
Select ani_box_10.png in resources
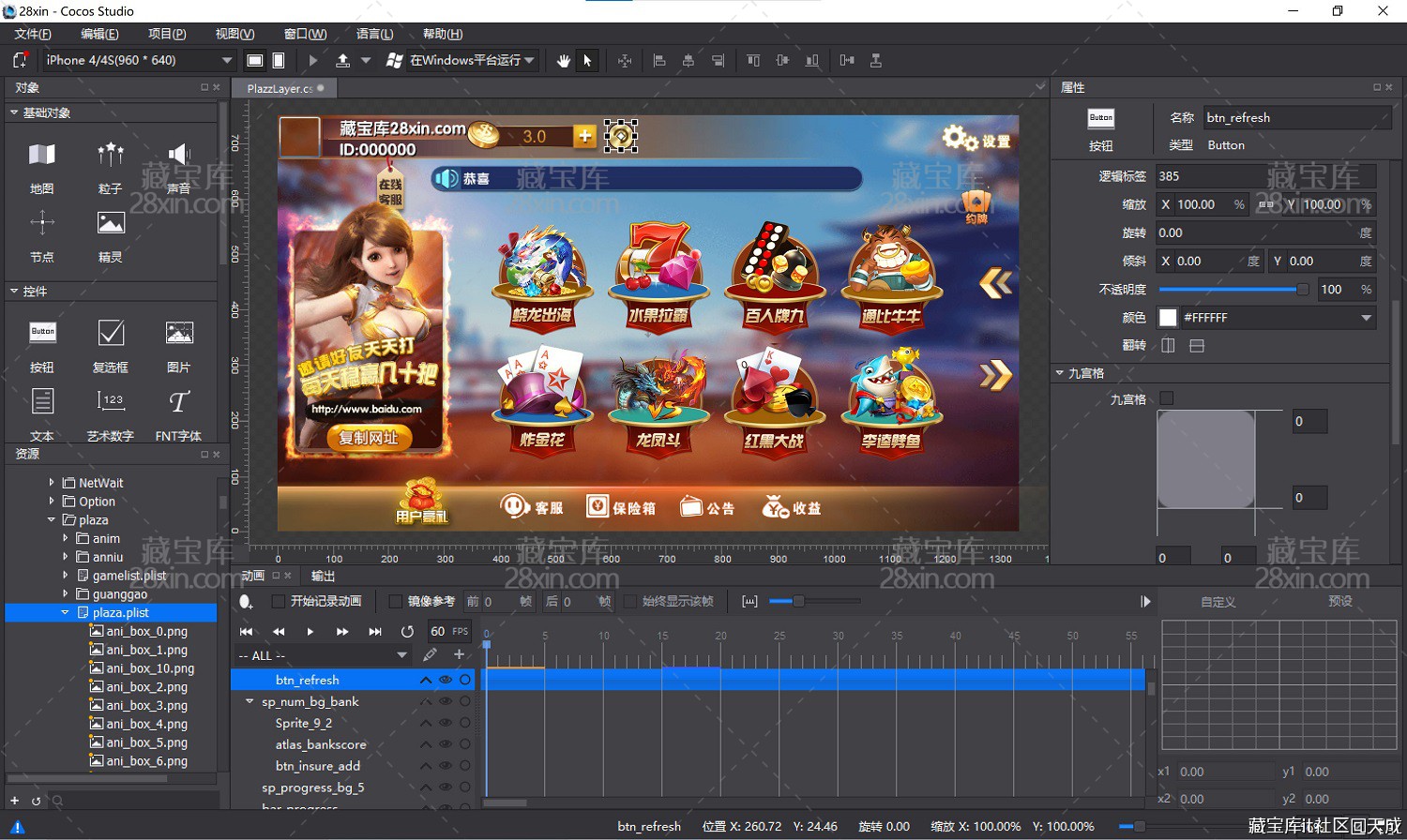(150, 668)
